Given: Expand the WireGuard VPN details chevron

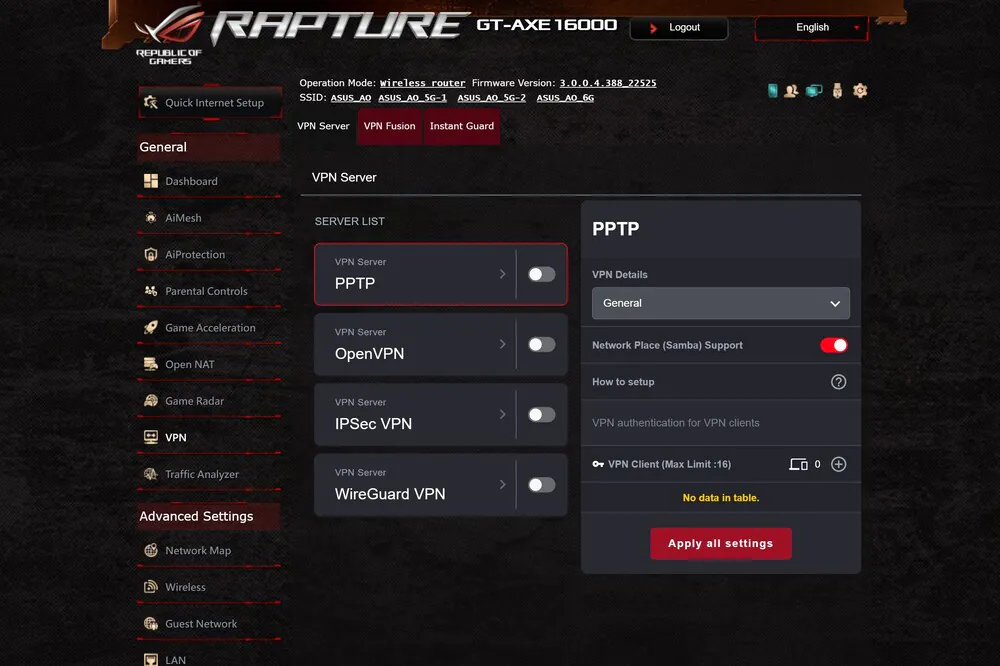Looking at the screenshot, I should 503,484.
